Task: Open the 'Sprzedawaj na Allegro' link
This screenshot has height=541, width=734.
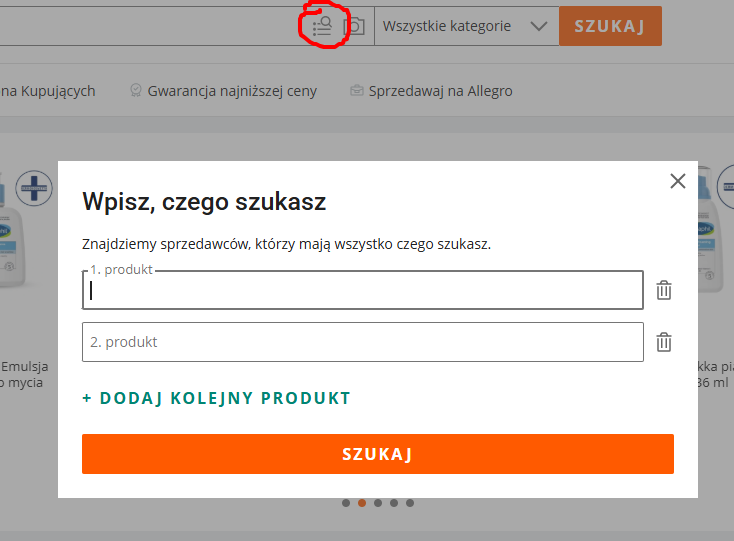Action: (x=440, y=91)
